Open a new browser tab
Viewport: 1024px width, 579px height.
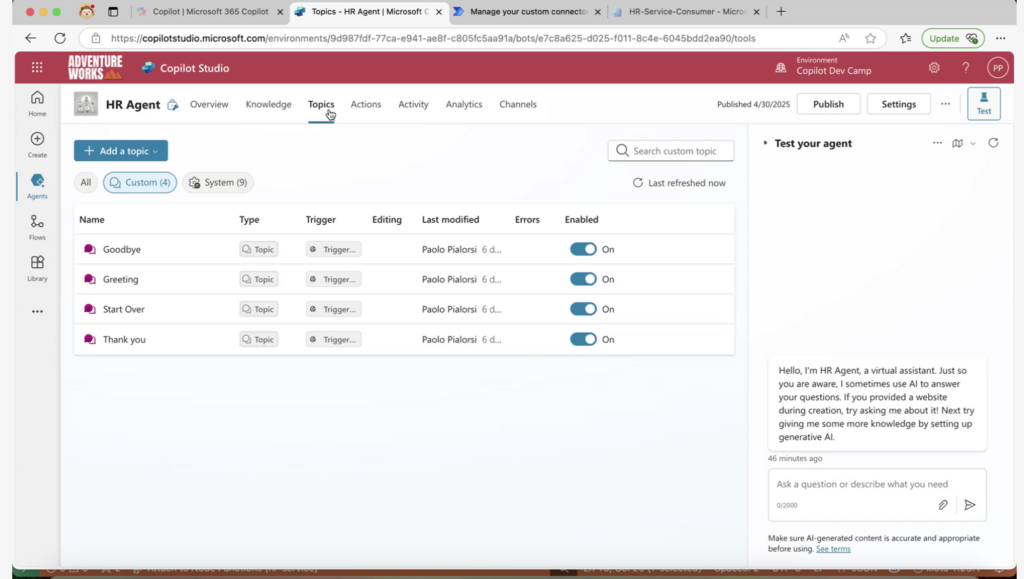(x=780, y=12)
